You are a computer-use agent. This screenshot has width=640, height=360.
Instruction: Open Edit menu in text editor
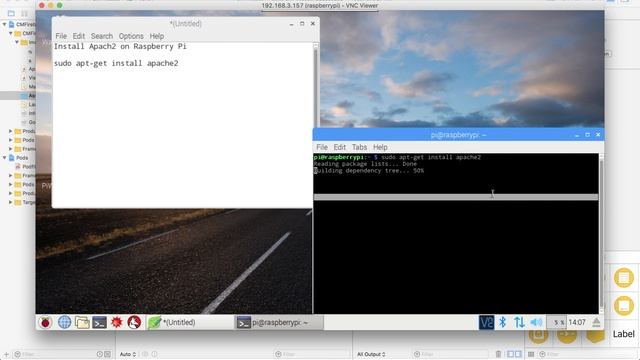[79, 36]
